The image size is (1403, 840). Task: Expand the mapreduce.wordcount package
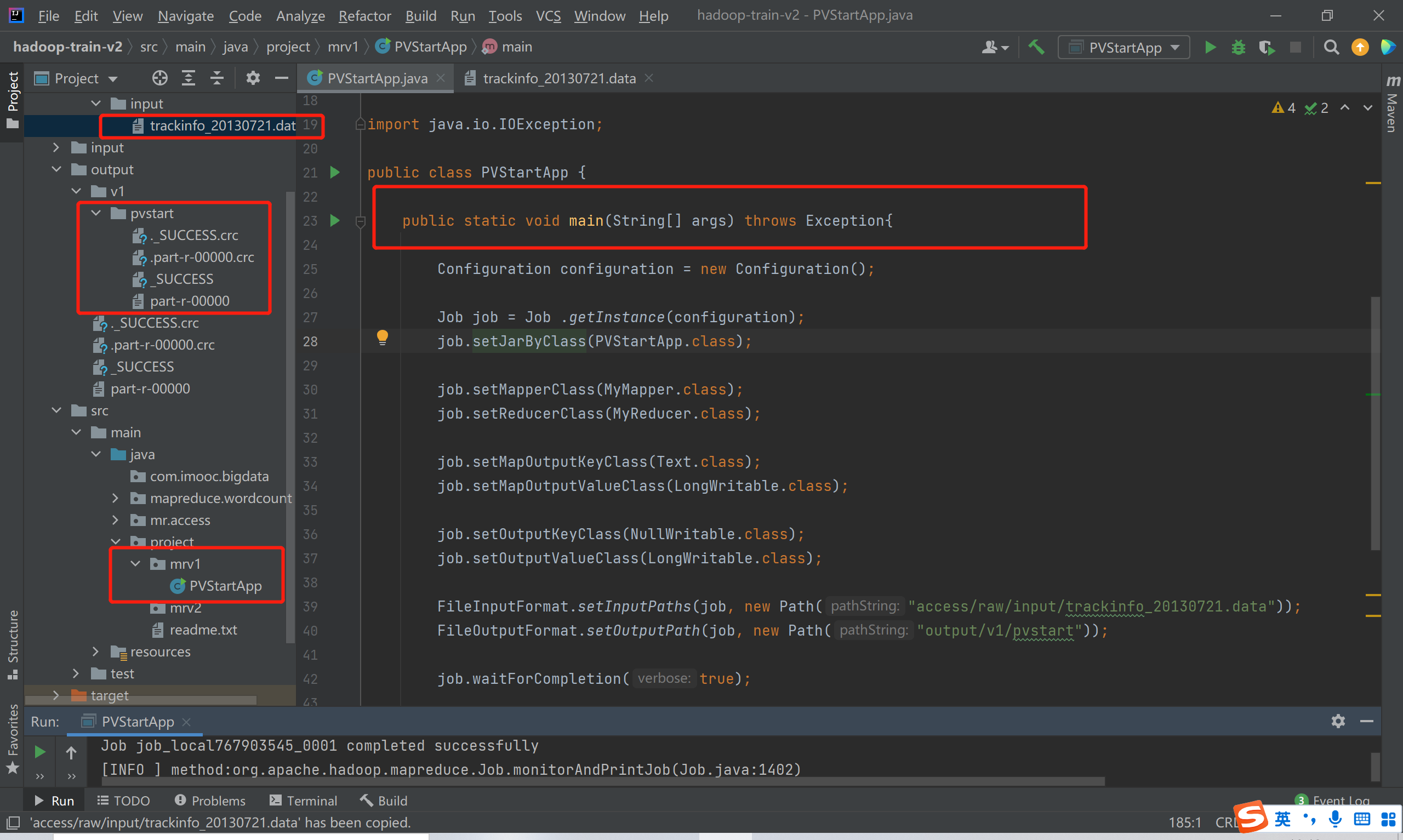(x=116, y=498)
